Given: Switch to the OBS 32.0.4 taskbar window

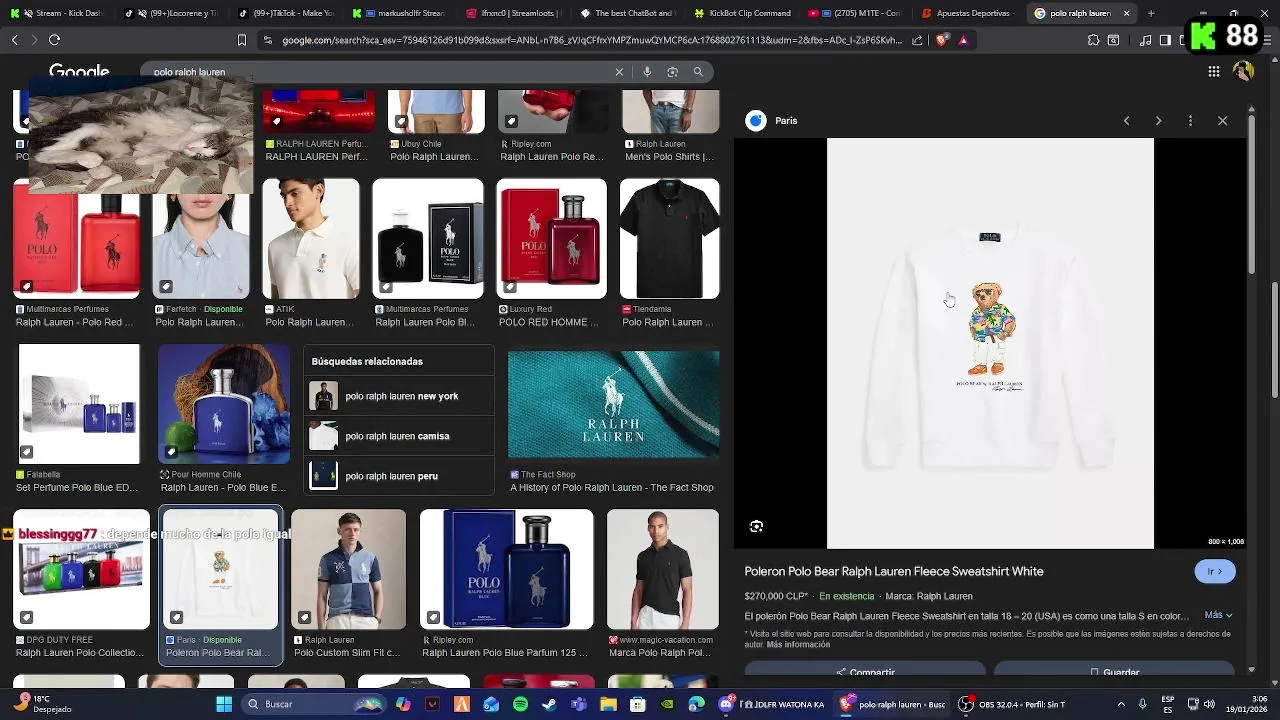Looking at the screenshot, I should 1012,704.
